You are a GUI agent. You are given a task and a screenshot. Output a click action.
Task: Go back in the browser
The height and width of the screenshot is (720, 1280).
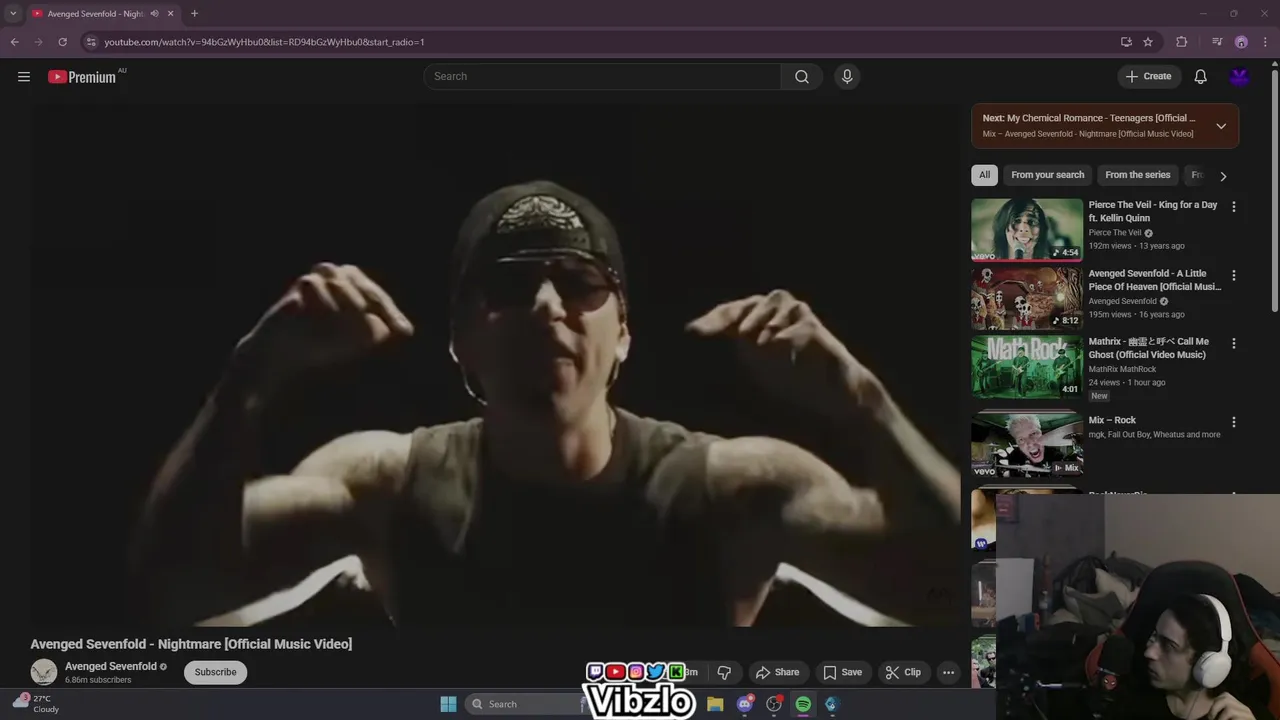click(x=15, y=42)
